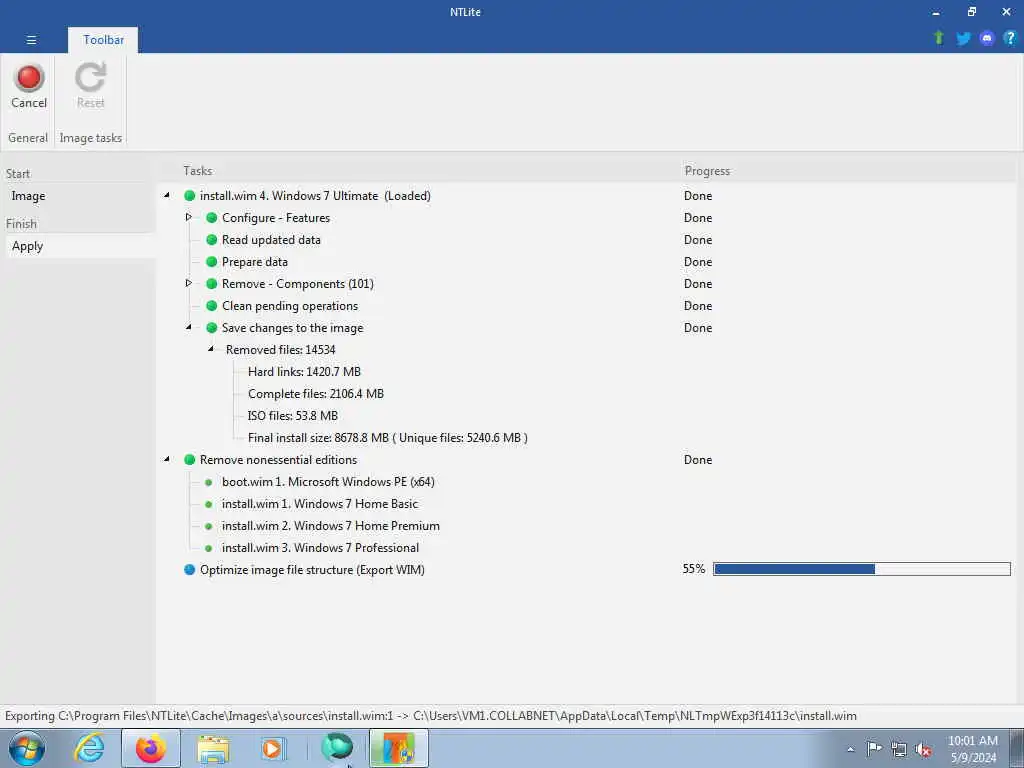Image resolution: width=1024 pixels, height=768 pixels.
Task: Select Apply in the left sidebar
Action: pos(27,246)
